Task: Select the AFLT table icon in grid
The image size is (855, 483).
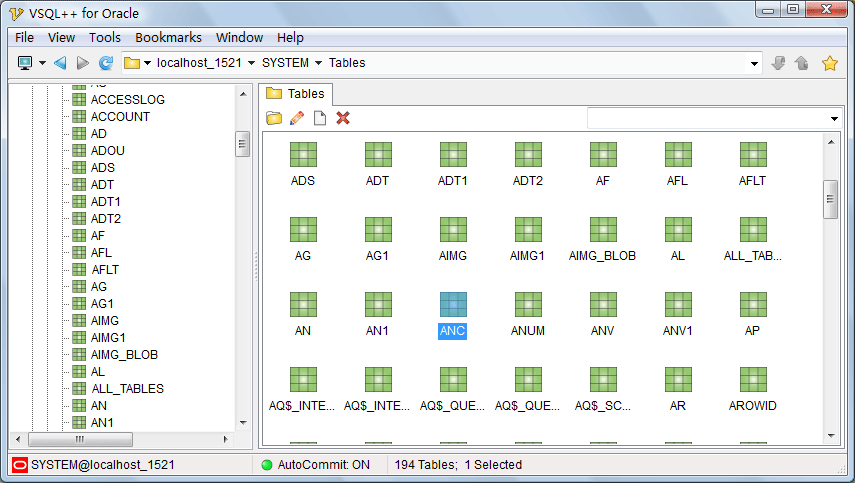Action: pyautogui.click(x=753, y=155)
